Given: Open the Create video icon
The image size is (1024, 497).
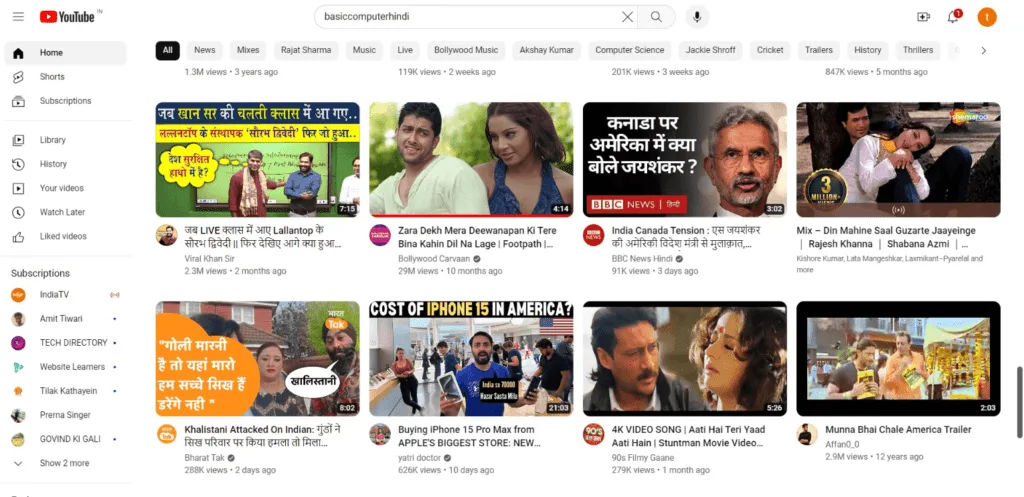Looking at the screenshot, I should [x=923, y=17].
